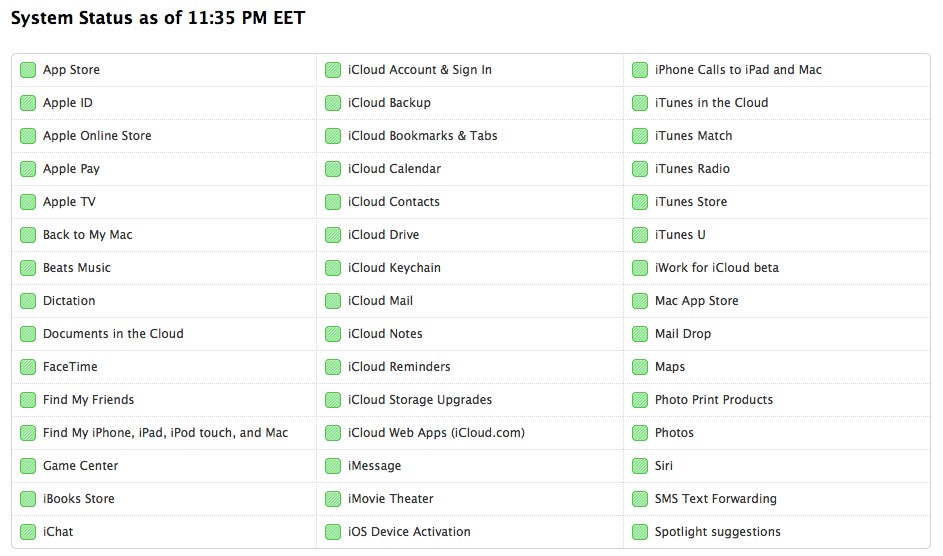Viewport: 943px width, 556px height.
Task: Click the status icon beside iCloud Drive
Action: coord(333,235)
